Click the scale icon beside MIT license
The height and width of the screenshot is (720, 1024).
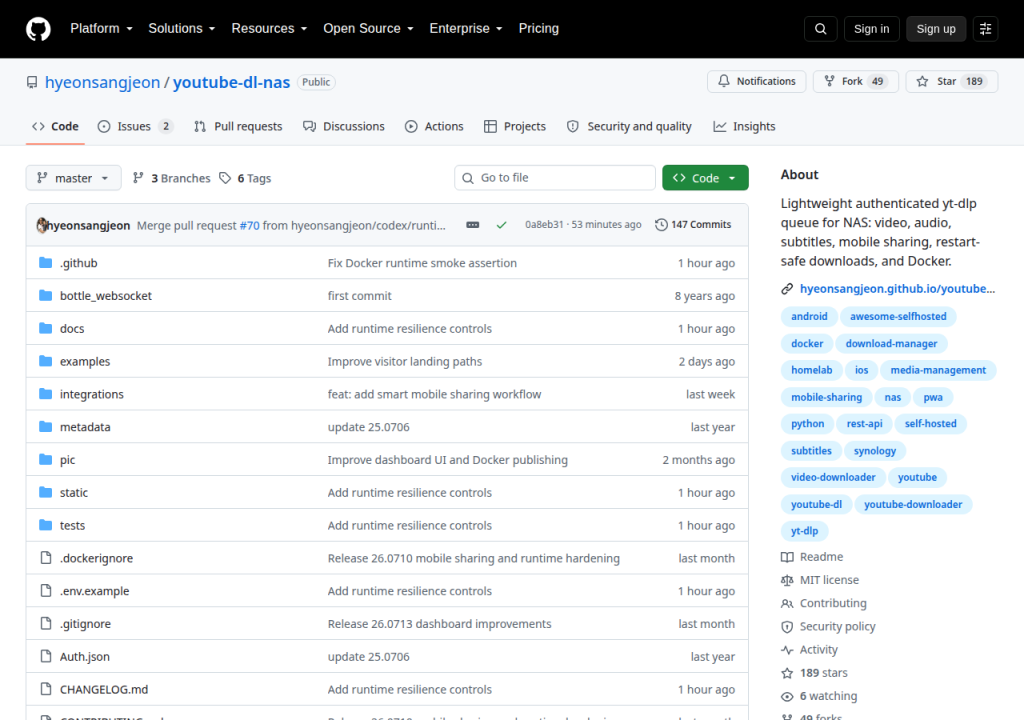click(x=787, y=580)
